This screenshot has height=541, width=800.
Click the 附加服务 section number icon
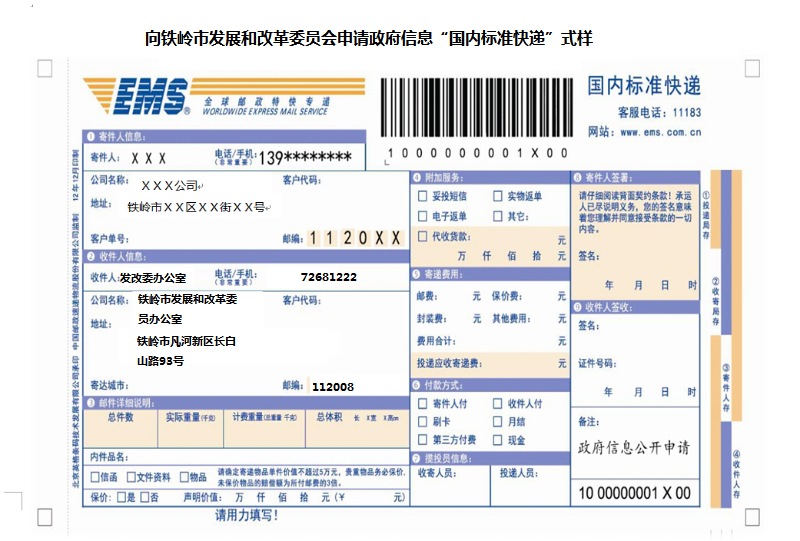(x=416, y=178)
